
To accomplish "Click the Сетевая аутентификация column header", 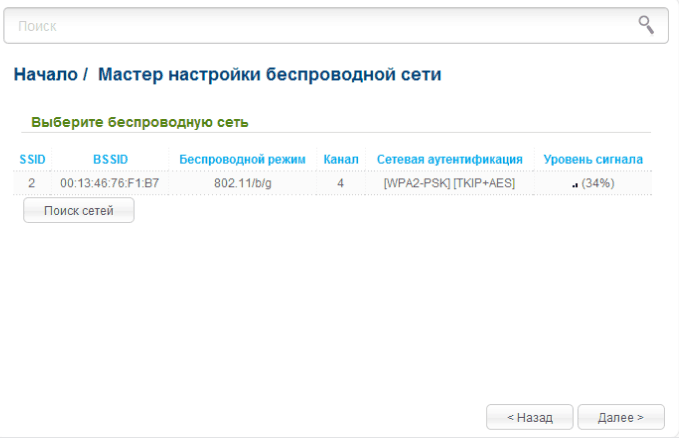I will (x=449, y=159).
